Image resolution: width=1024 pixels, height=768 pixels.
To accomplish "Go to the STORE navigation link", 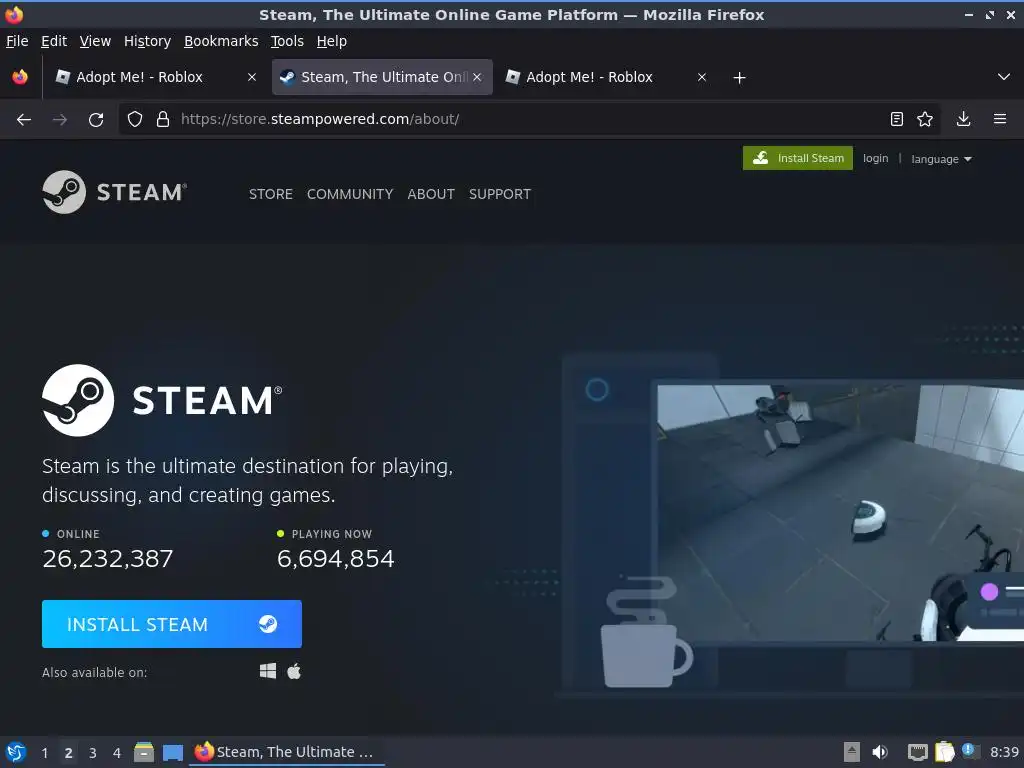I will point(270,194).
